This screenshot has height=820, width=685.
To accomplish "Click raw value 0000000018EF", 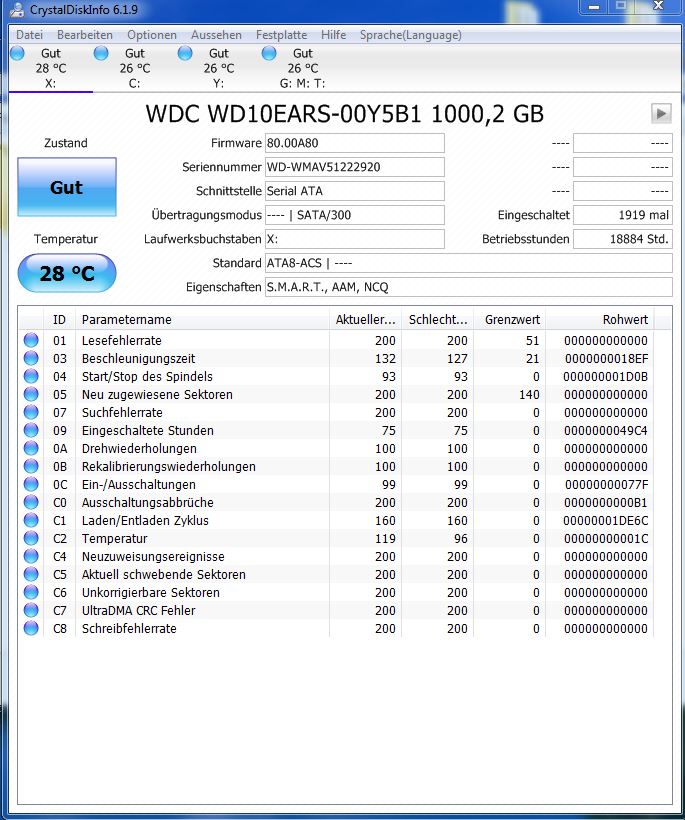I will (606, 358).
